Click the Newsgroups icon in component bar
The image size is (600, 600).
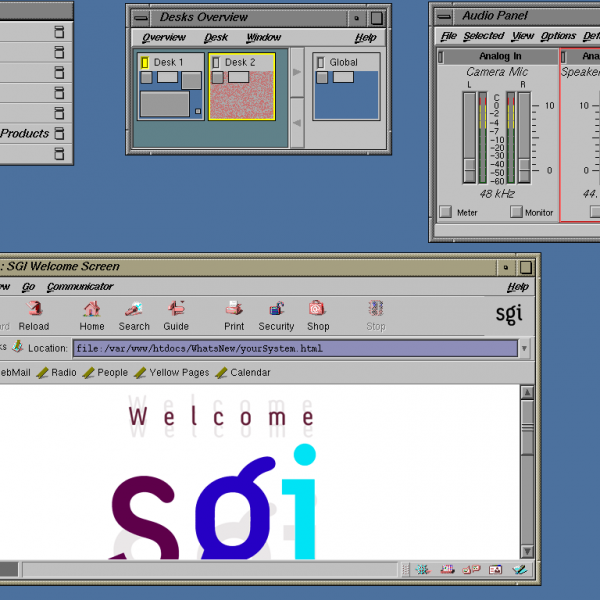(471, 570)
